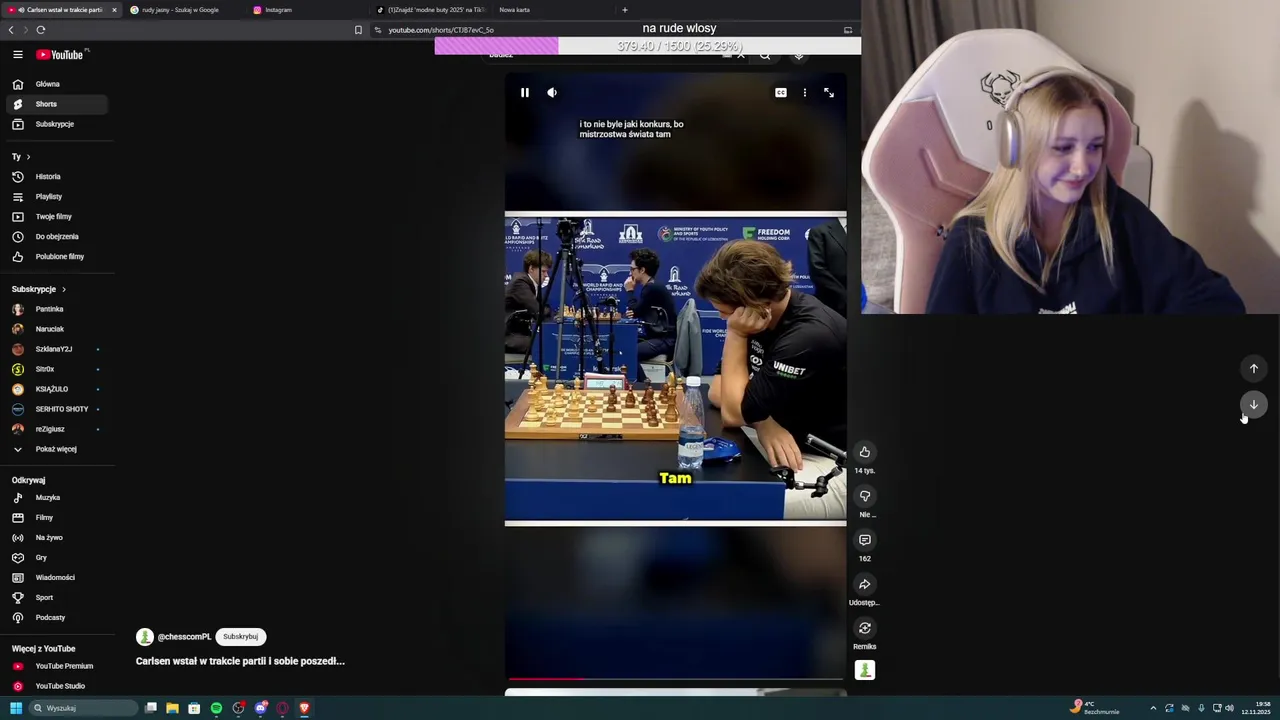This screenshot has height=720, width=1280.
Task: Open the Naruciak subscription channel
Action: 58,329
